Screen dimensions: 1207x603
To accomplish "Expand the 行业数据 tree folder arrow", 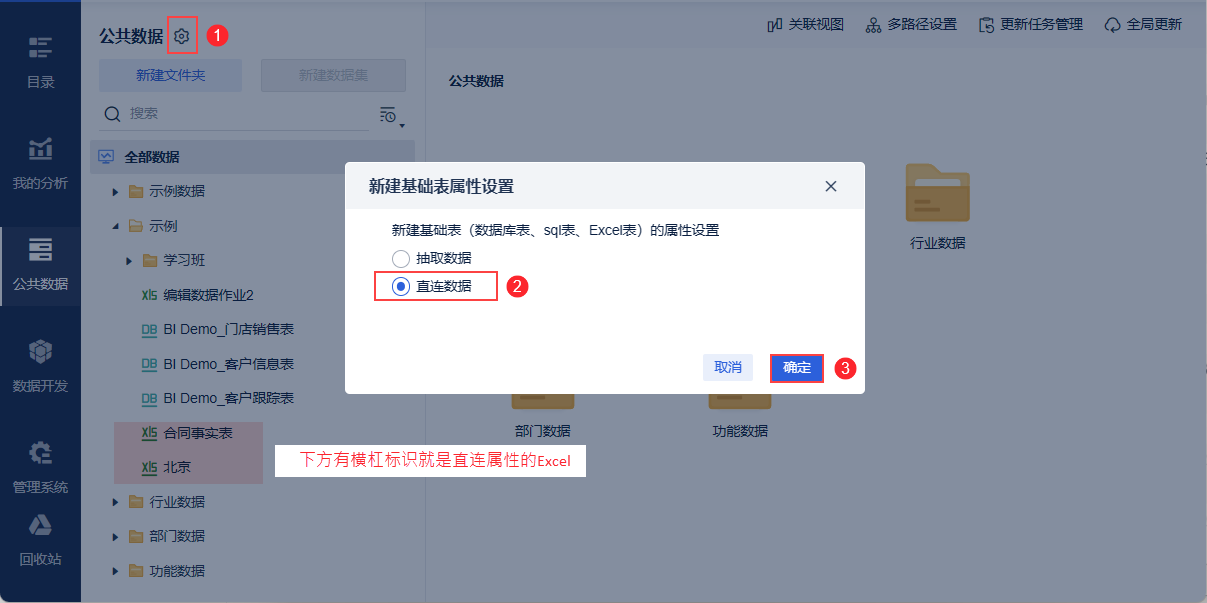I will coord(116,502).
